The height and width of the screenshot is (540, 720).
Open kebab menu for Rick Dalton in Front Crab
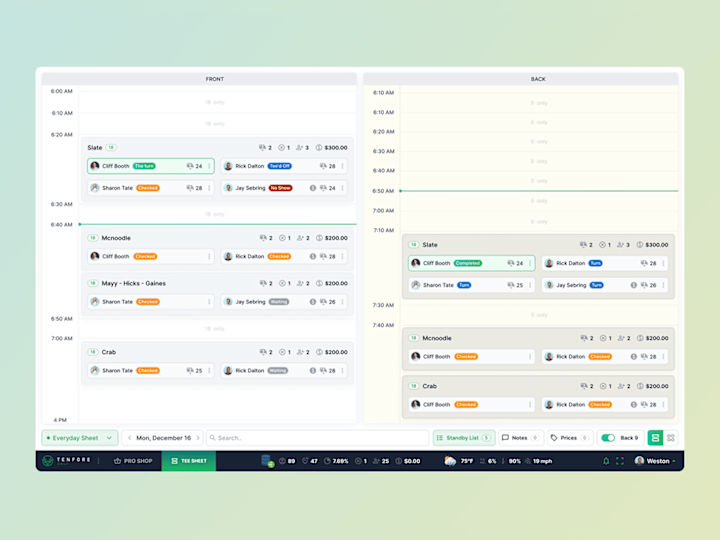343,371
